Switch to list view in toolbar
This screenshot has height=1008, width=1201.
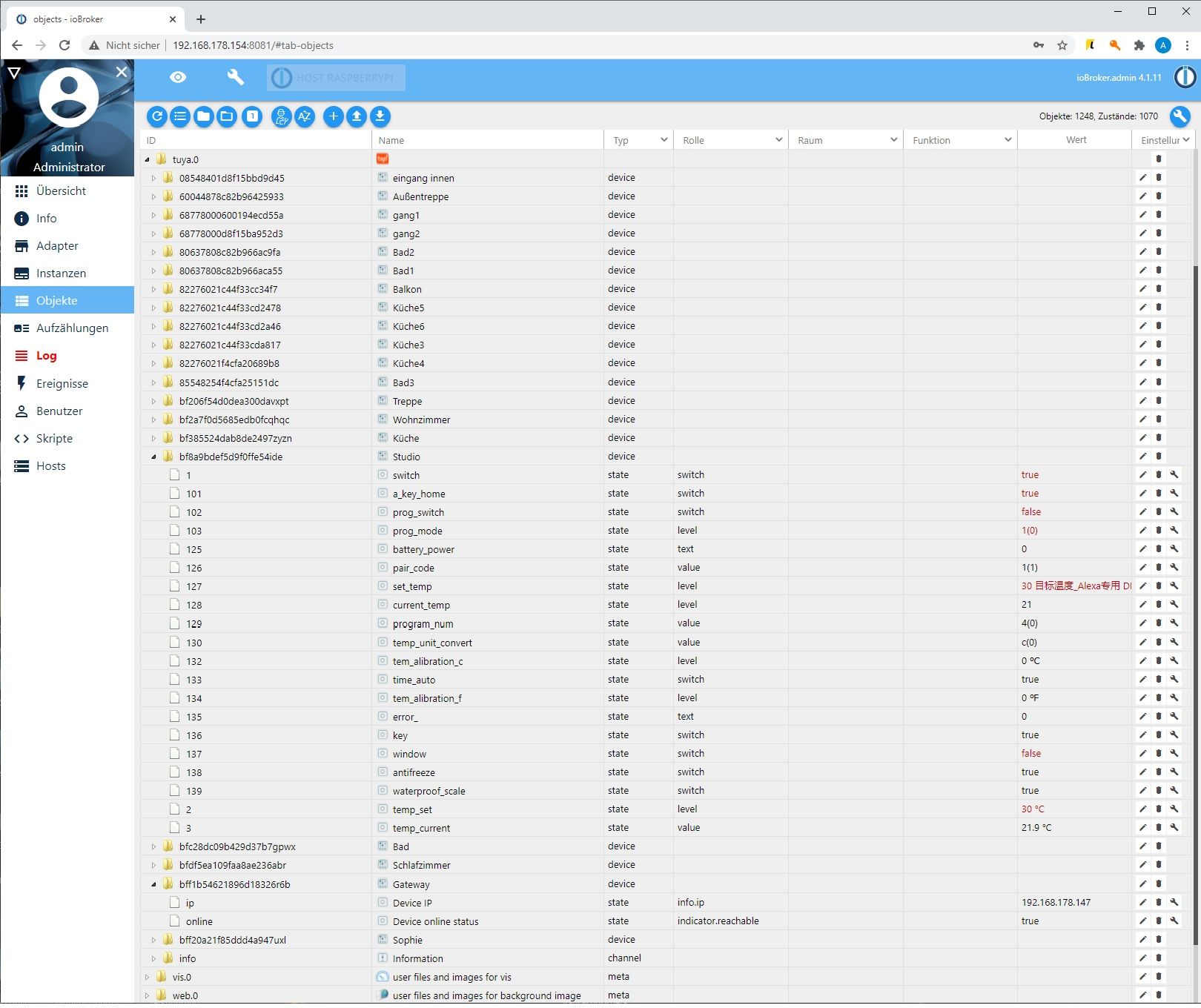tap(180, 116)
